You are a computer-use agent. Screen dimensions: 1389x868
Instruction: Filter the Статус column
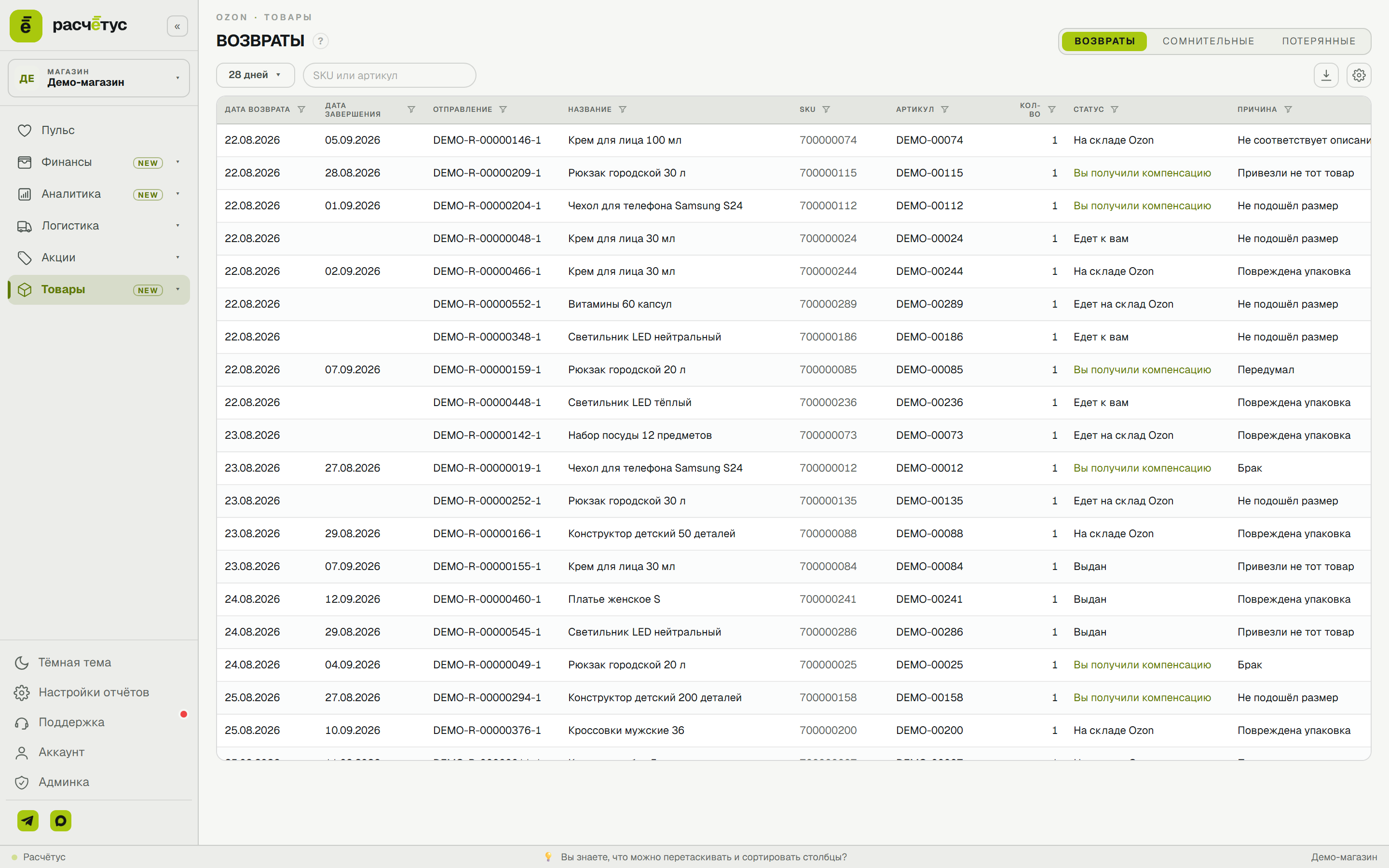pyautogui.click(x=1114, y=109)
